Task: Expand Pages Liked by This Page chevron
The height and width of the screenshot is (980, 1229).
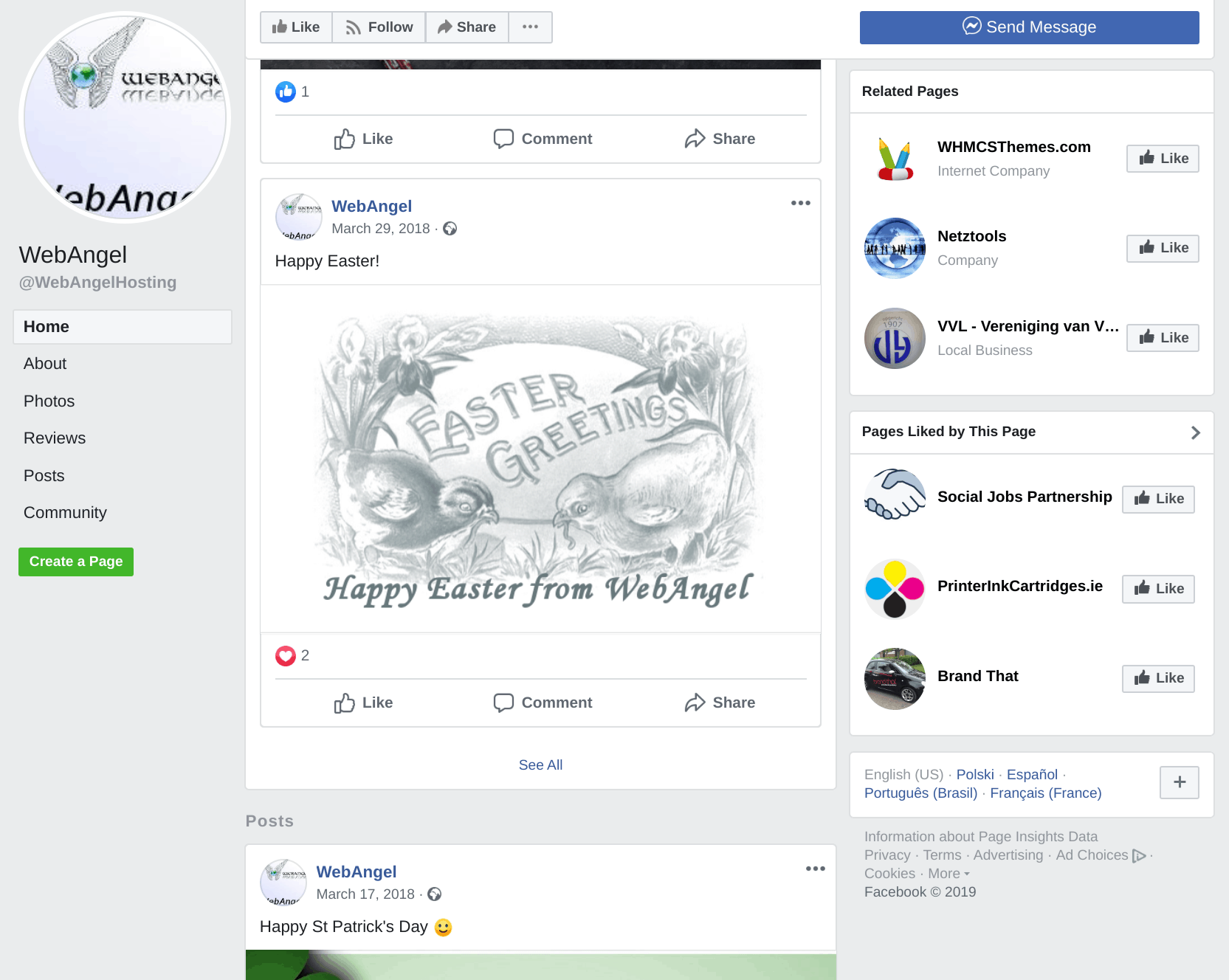Action: coord(1196,432)
